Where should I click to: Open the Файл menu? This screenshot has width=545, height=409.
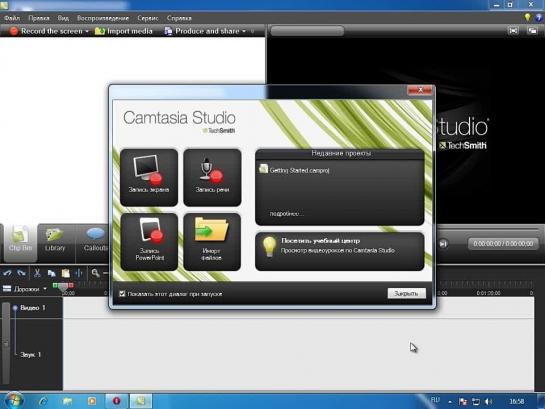coord(12,18)
